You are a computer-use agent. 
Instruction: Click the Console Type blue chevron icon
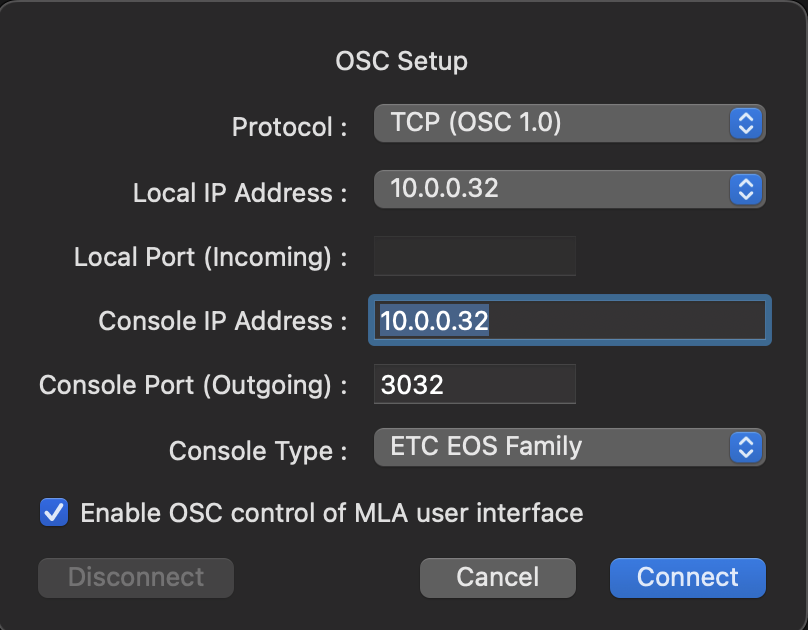point(744,447)
